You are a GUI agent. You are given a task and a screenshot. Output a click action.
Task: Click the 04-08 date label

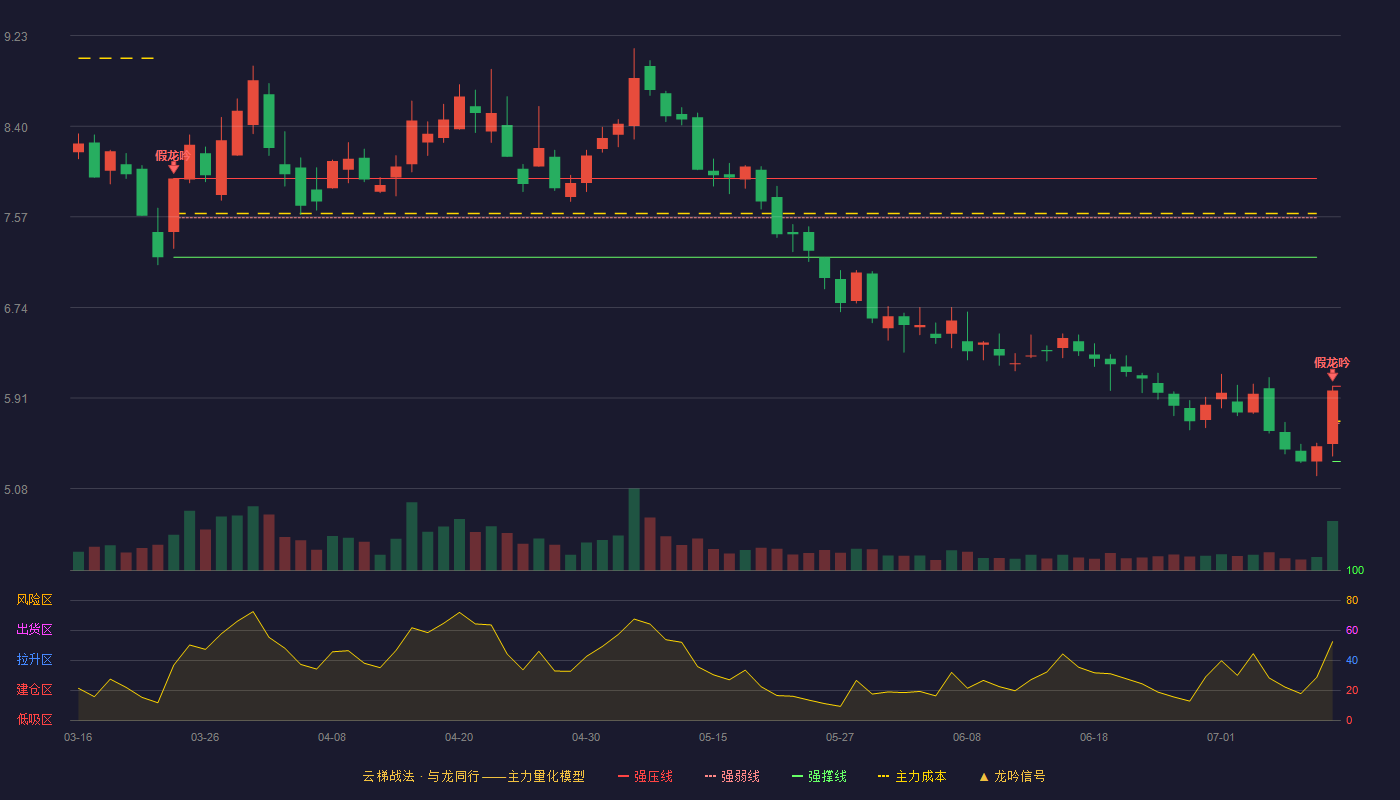pos(332,737)
